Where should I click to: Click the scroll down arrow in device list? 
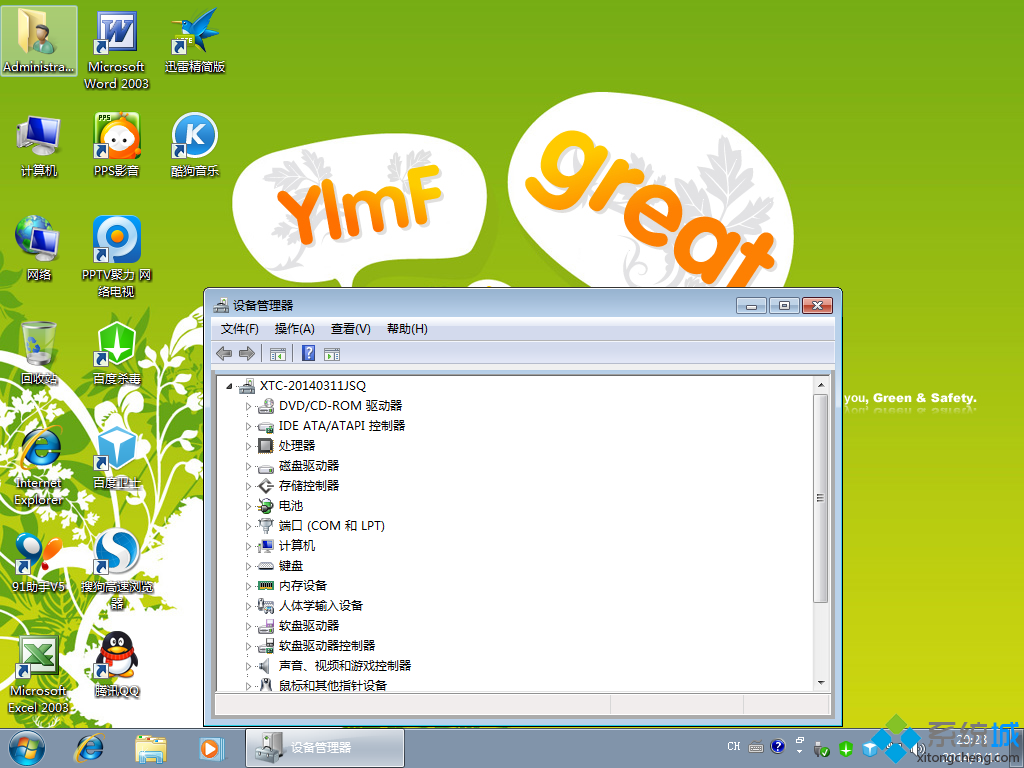point(821,683)
